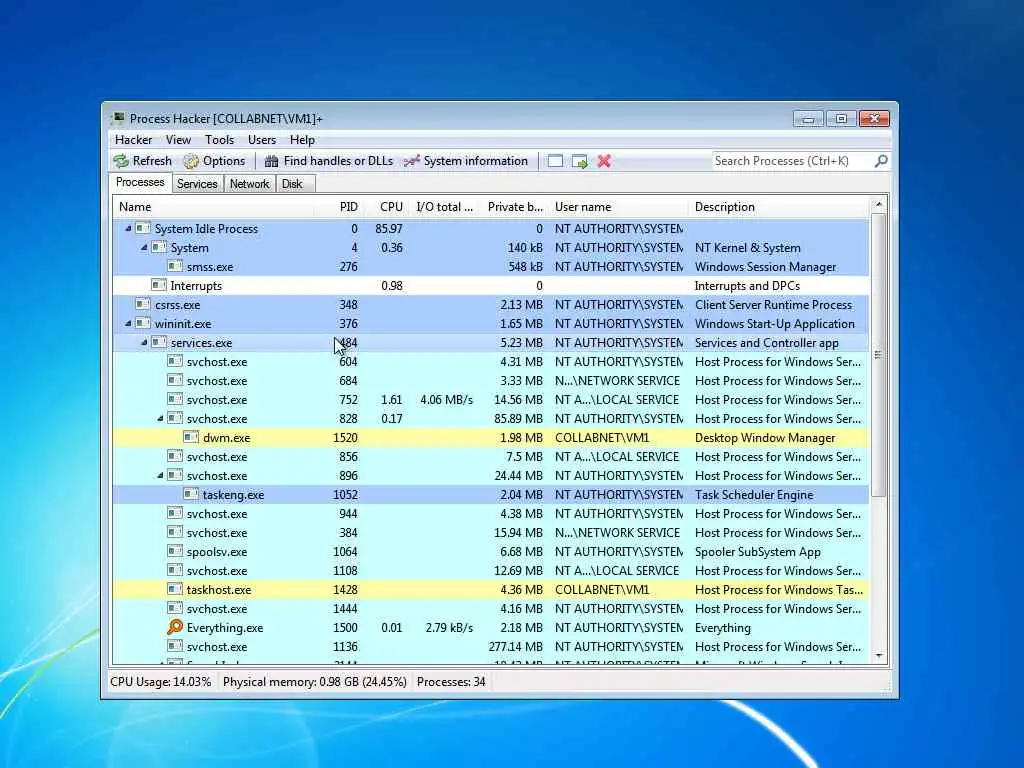Click the csrss.exe process icon
1024x768 pixels.
pyautogui.click(x=142, y=304)
